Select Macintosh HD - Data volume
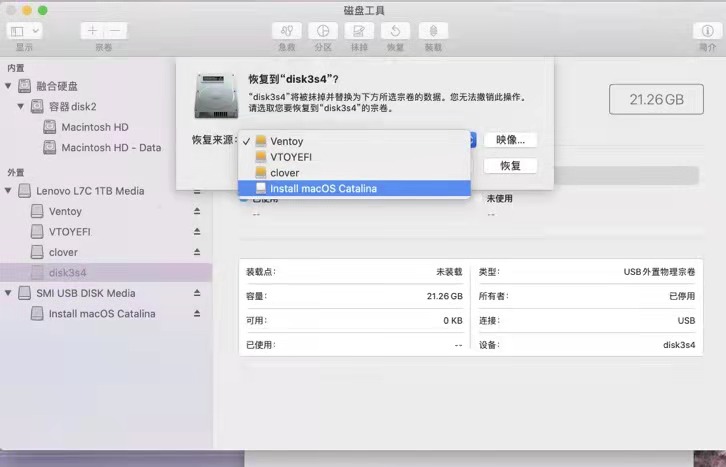The image size is (726, 467). coord(111,148)
